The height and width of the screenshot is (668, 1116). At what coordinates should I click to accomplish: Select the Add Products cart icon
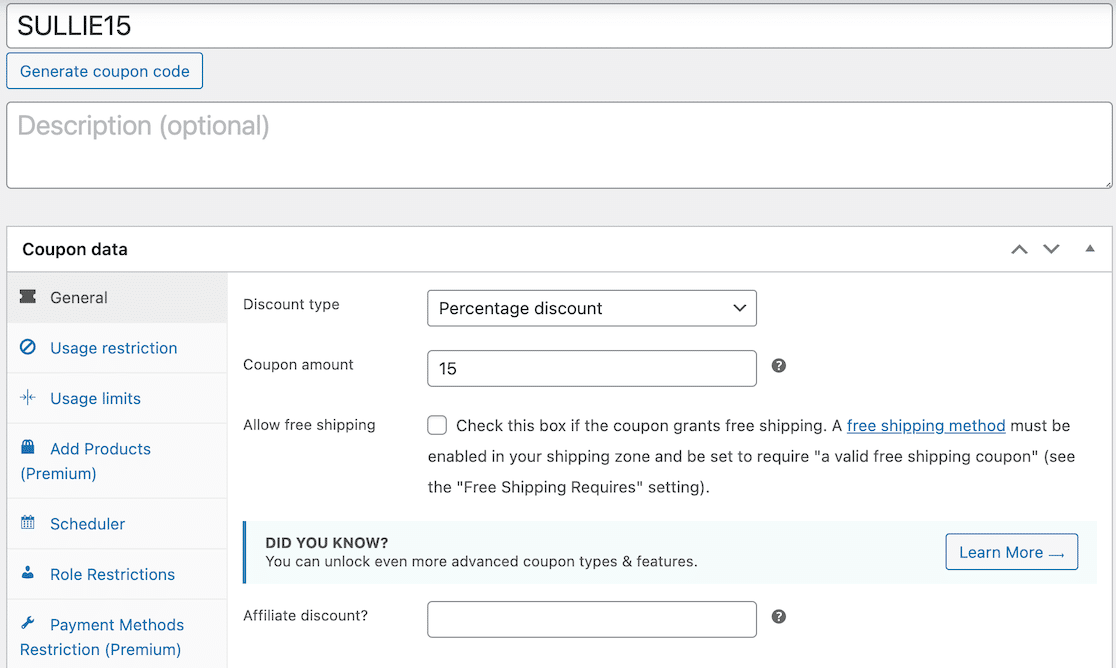point(29,448)
